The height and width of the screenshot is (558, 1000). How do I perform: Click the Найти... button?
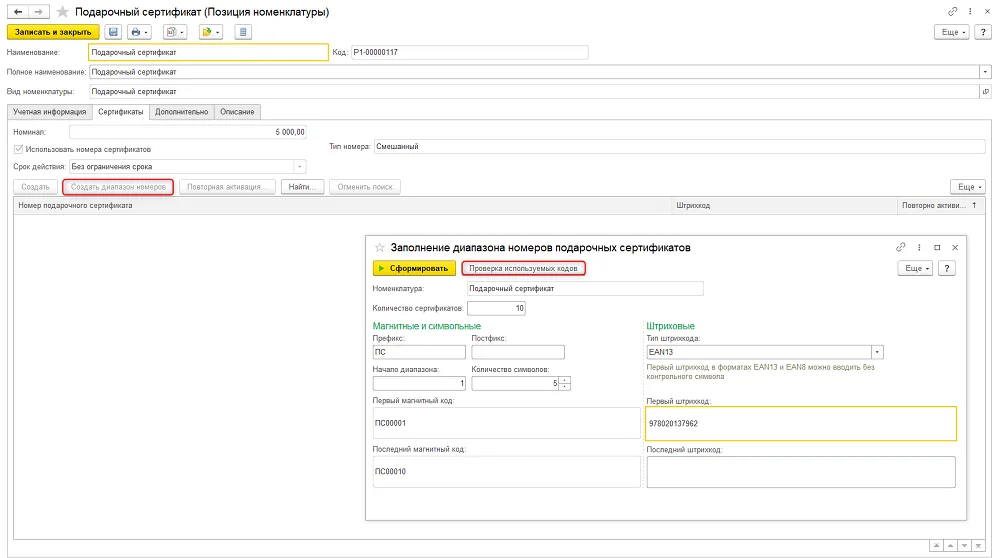point(302,187)
